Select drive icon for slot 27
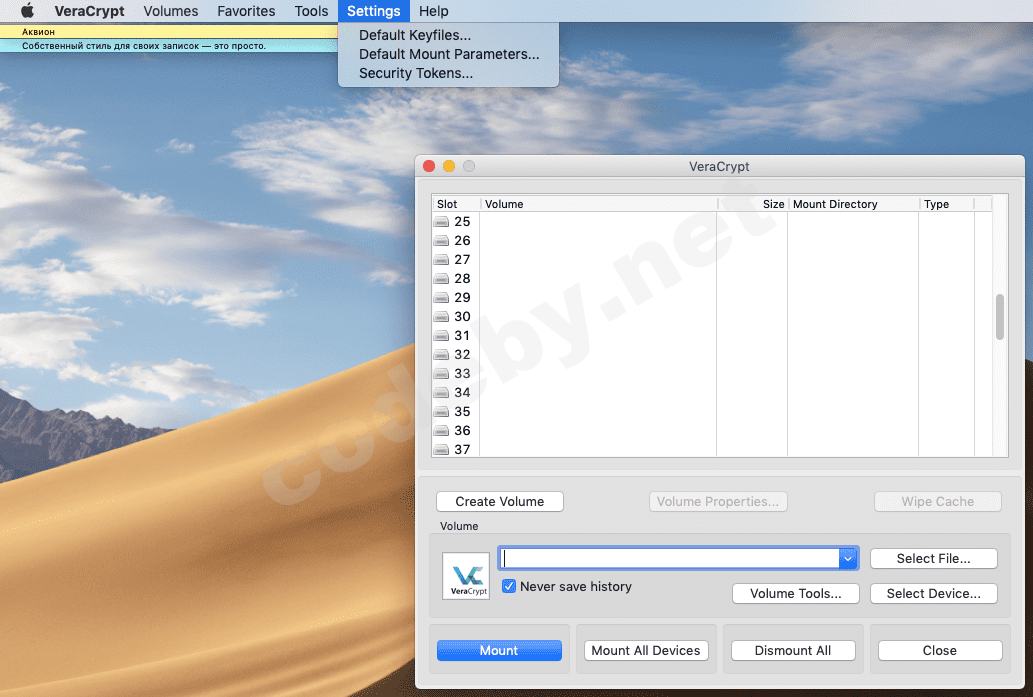The image size is (1033, 697). pyautogui.click(x=441, y=260)
